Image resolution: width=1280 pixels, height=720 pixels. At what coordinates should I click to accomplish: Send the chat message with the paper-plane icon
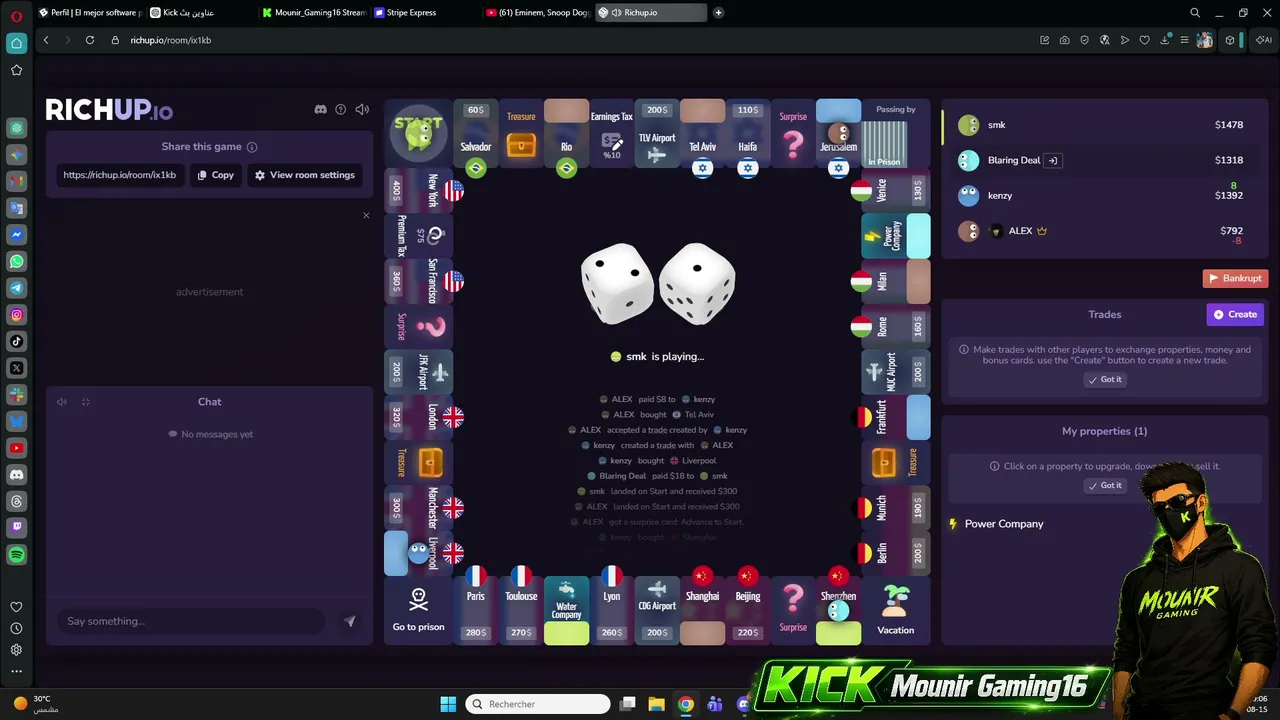(349, 621)
